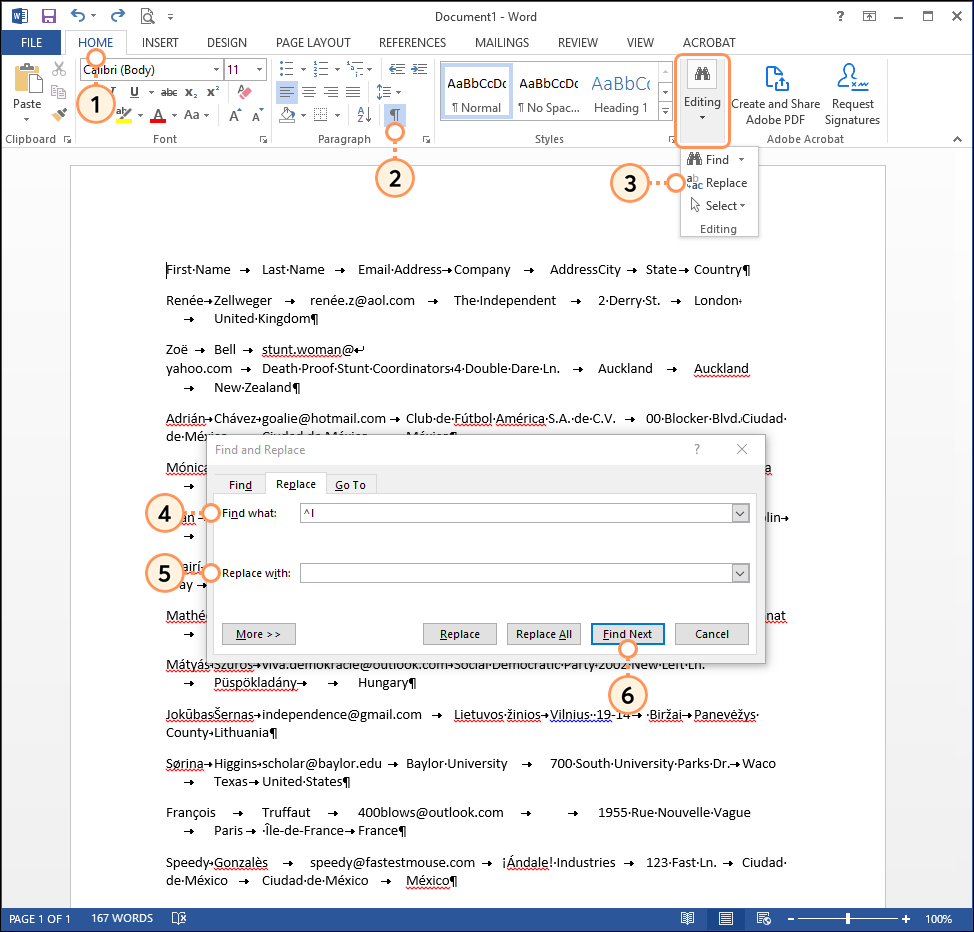
Task: Toggle underline formatting
Action: pos(134,92)
